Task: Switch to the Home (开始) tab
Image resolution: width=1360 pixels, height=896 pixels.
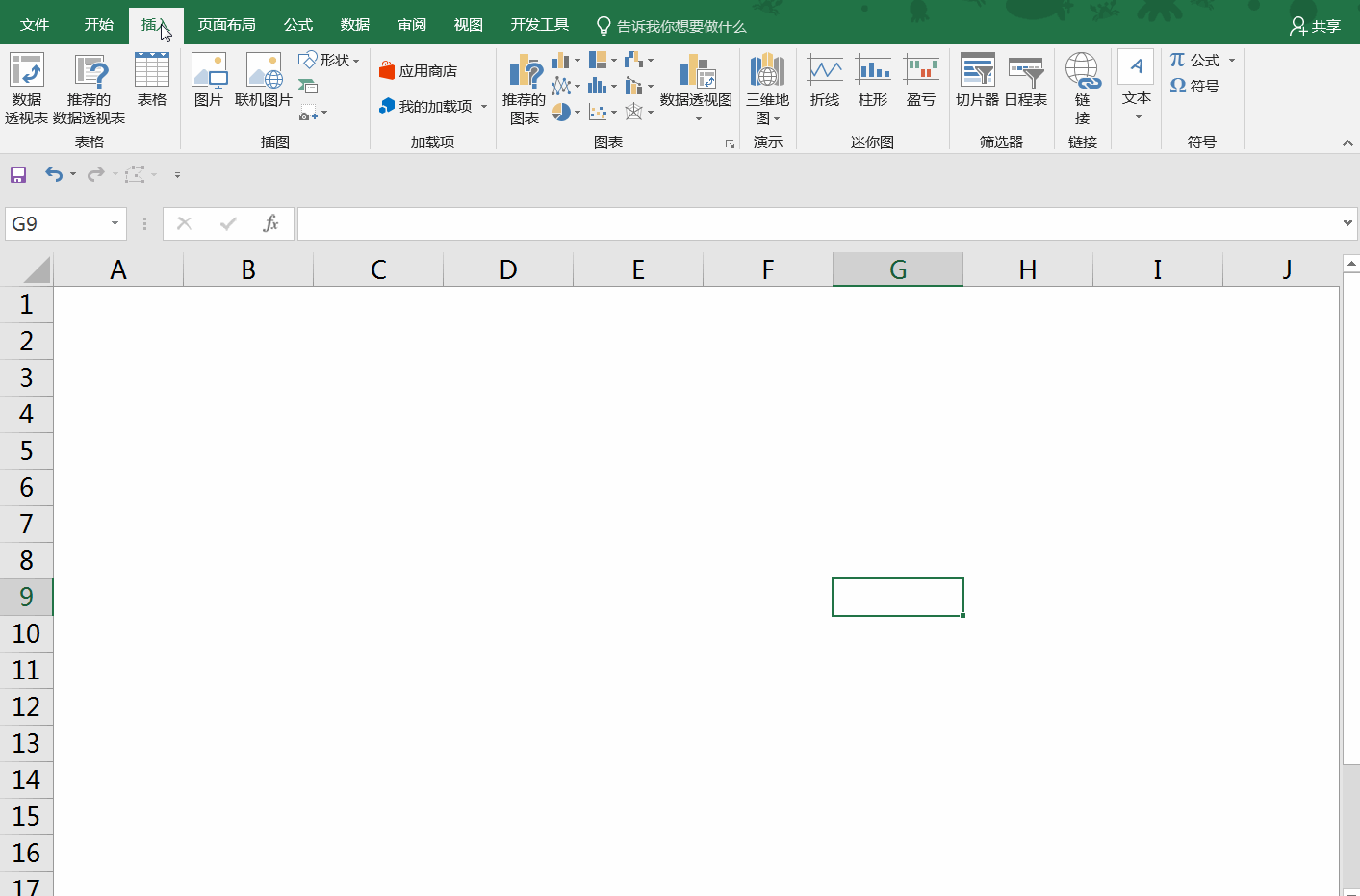Action: (x=98, y=25)
